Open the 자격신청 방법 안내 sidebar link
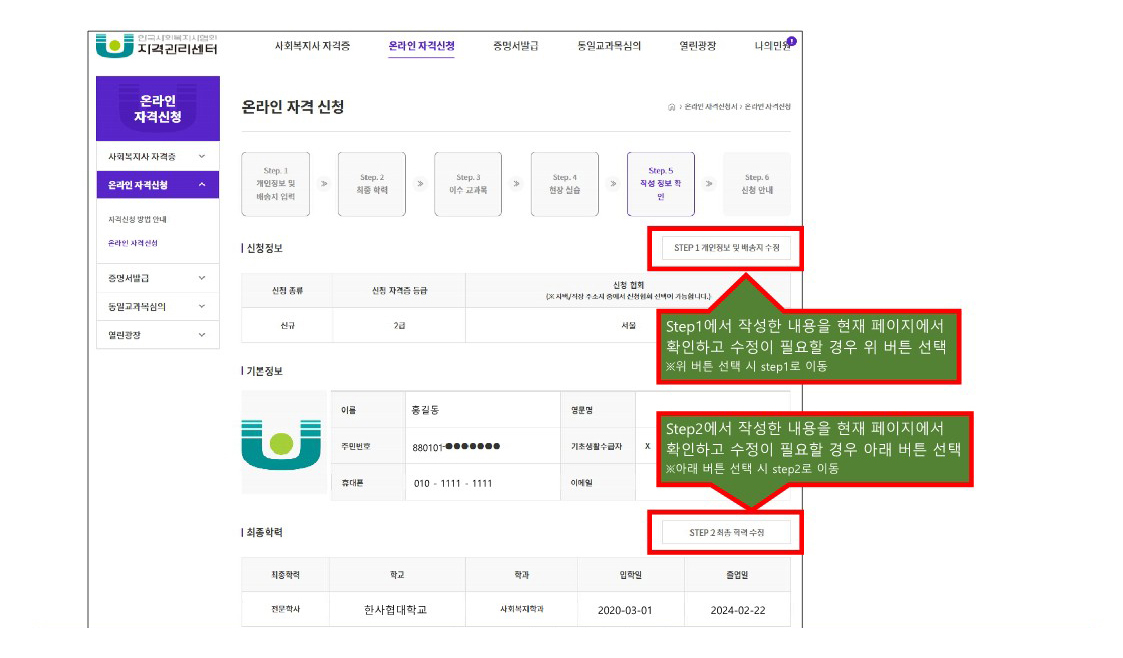Screen dimensions: 1123x658 click(x=138, y=220)
